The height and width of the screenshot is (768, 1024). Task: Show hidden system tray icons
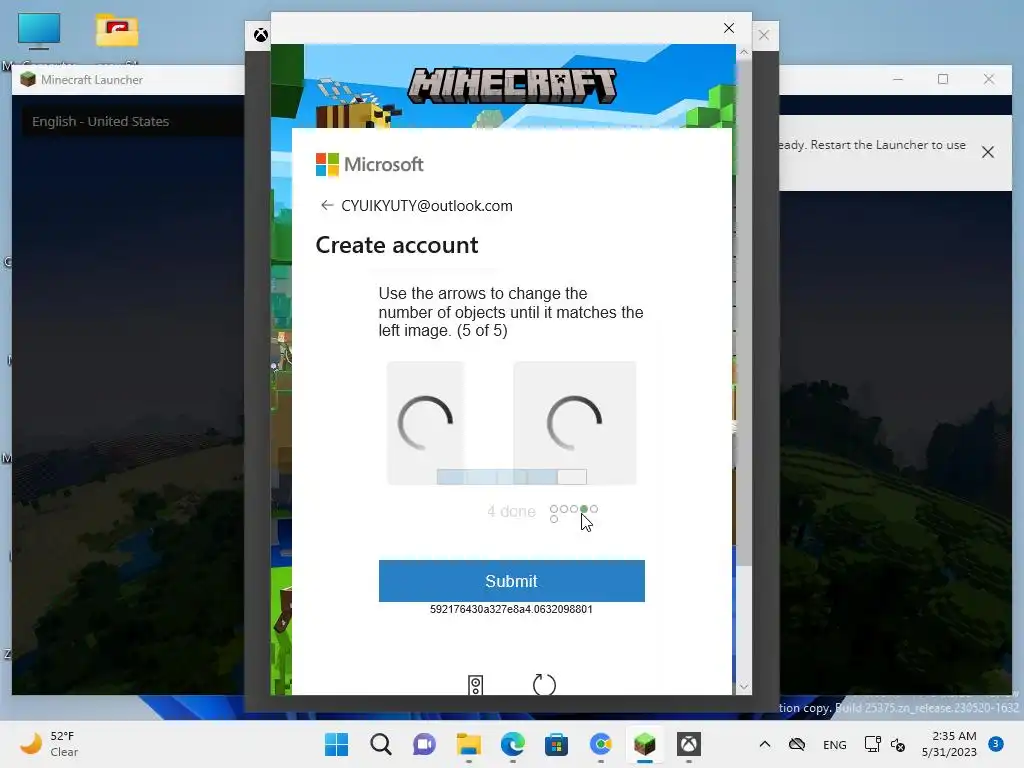tap(765, 744)
